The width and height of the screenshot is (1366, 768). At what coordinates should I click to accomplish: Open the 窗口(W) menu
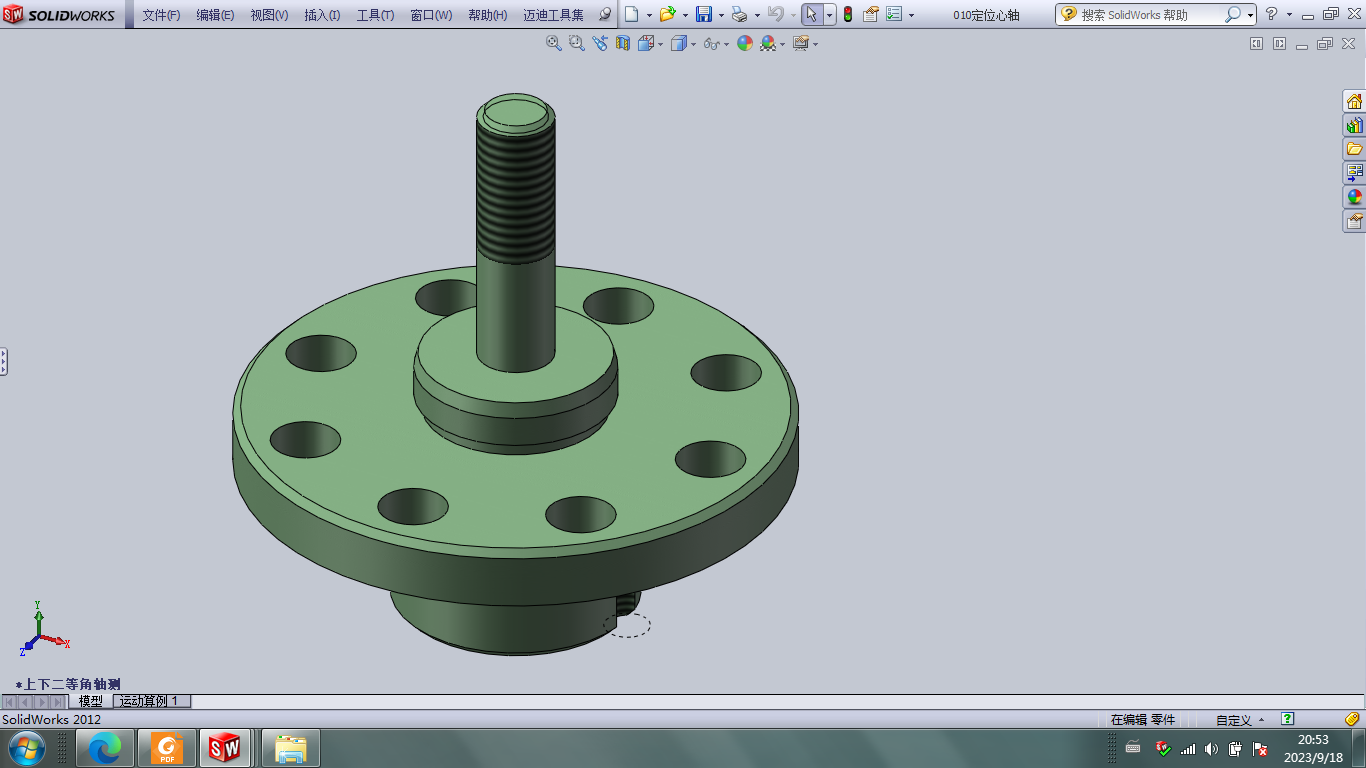[431, 15]
